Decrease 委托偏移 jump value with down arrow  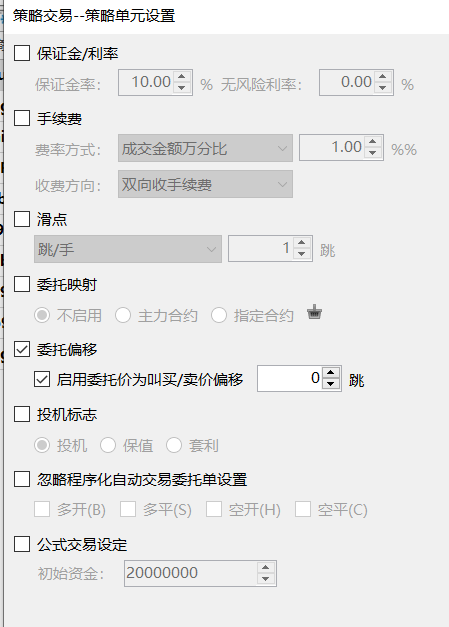pyautogui.click(x=330, y=384)
